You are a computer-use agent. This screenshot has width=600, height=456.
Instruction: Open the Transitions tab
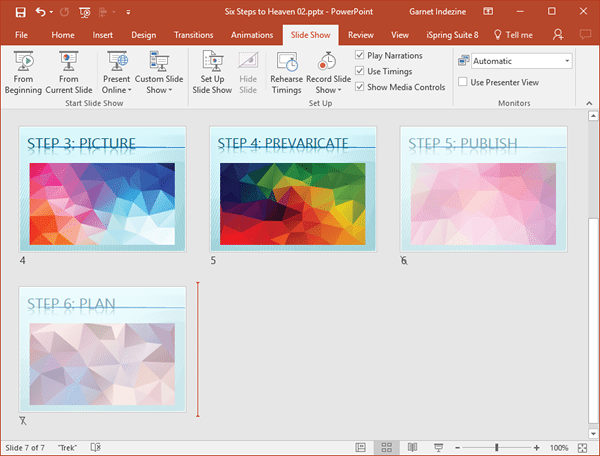pos(193,34)
